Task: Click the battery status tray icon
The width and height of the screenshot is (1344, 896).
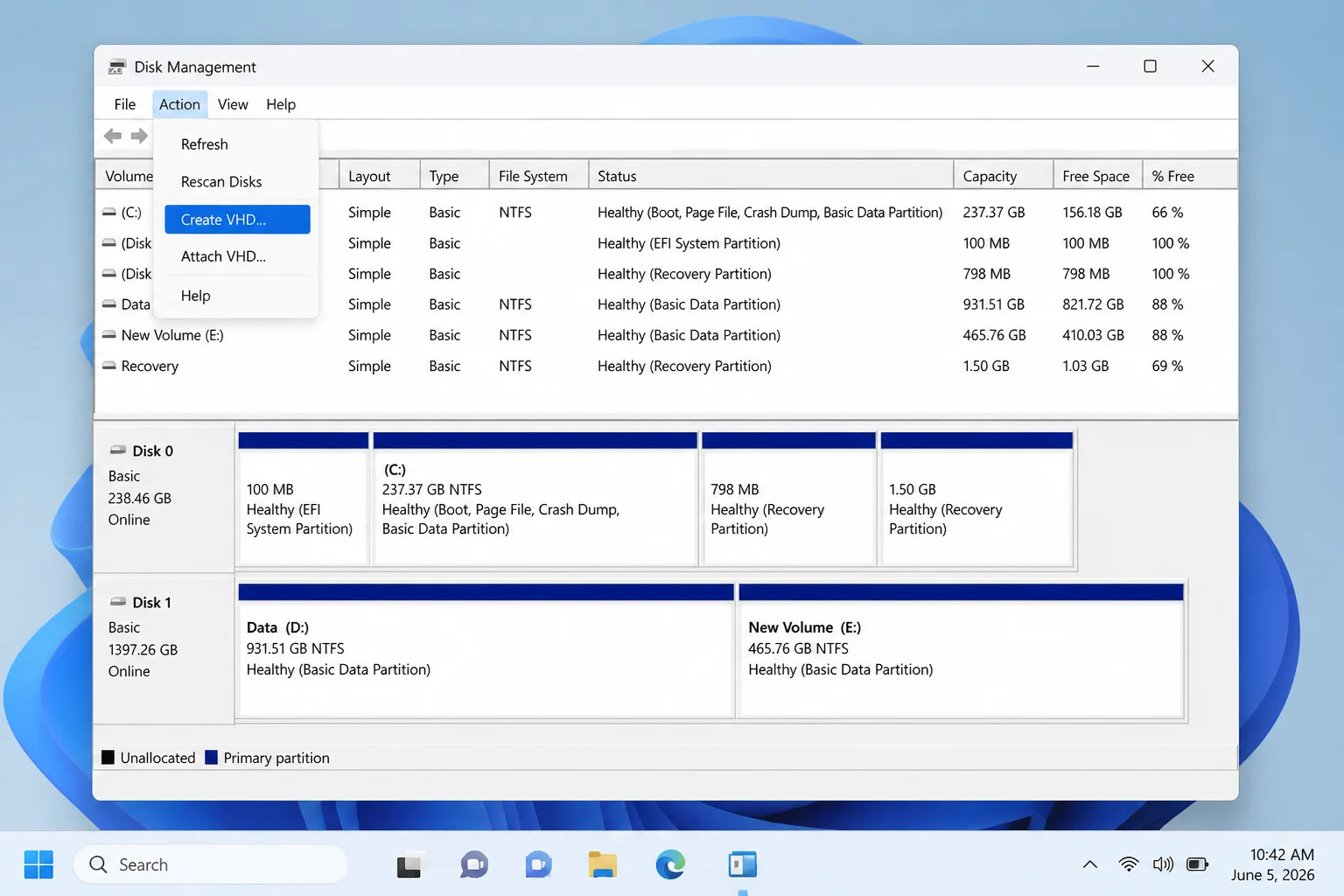Action: point(1198,864)
